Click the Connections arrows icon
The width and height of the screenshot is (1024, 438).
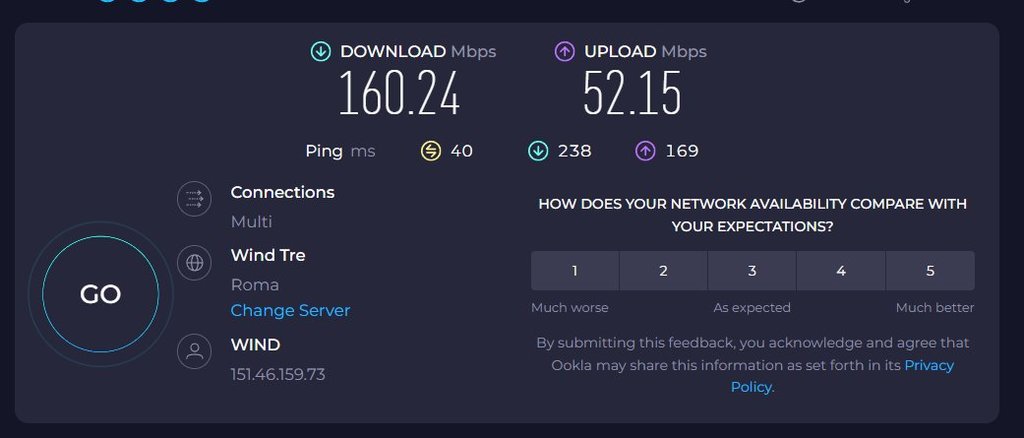[x=194, y=199]
